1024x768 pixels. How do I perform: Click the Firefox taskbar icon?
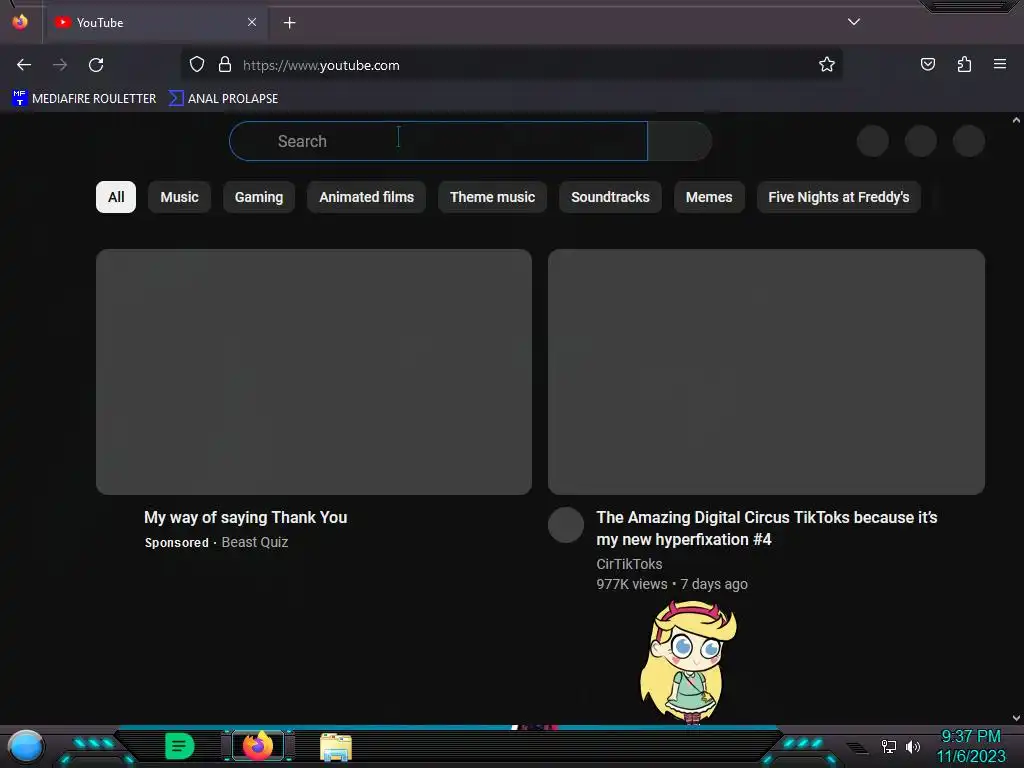[258, 746]
